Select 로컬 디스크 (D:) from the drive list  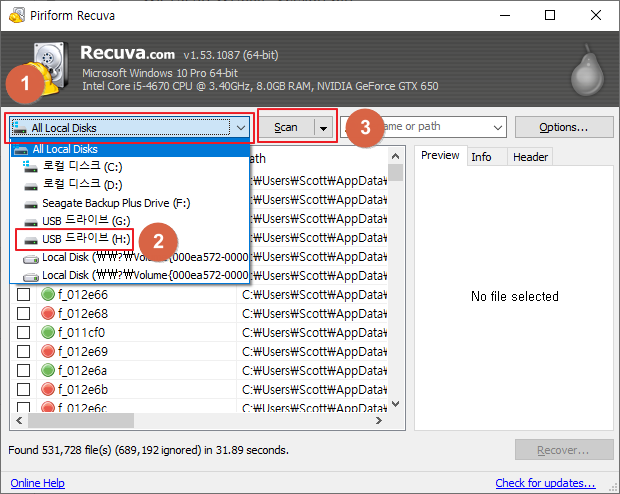click(130, 185)
